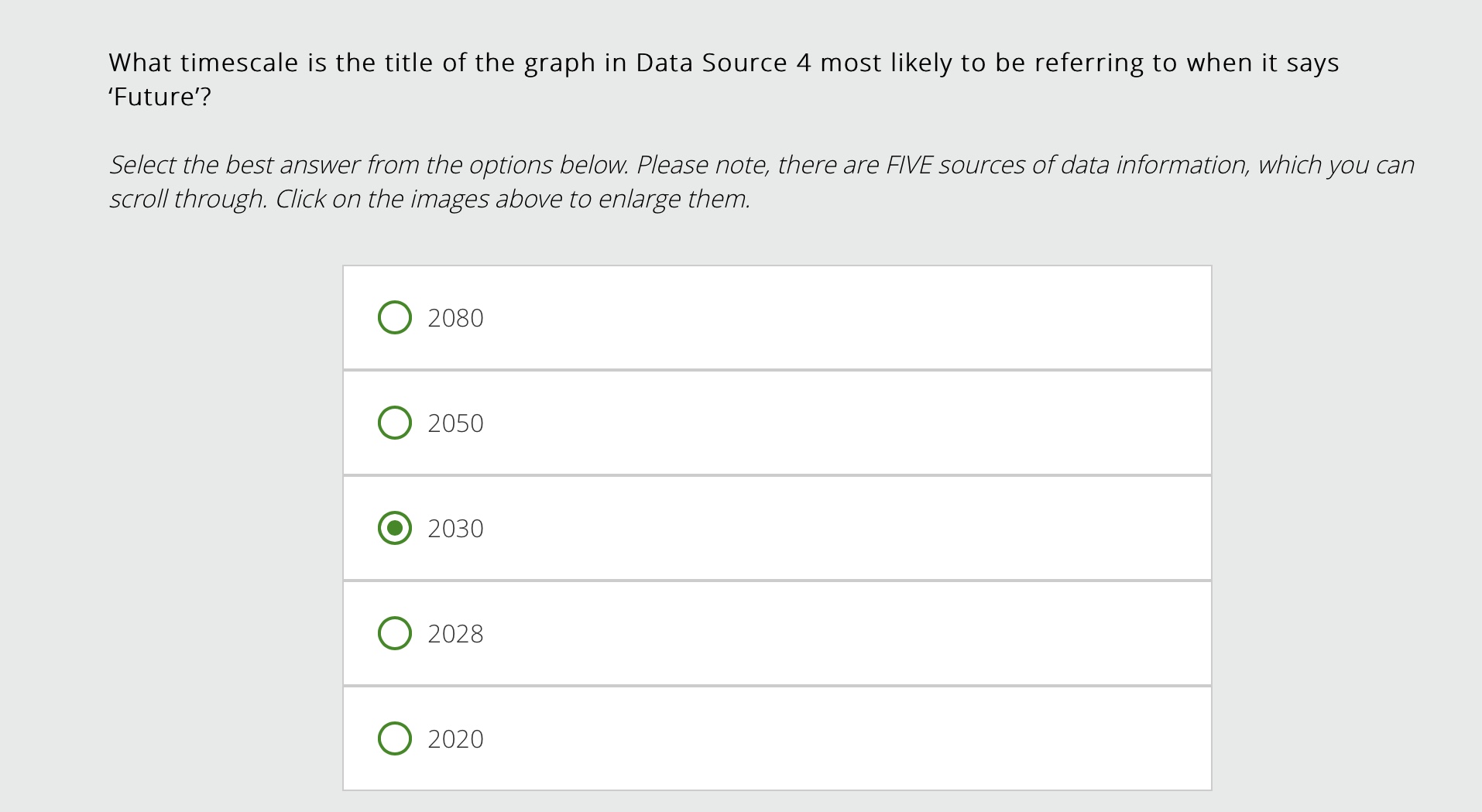Select the 2028 radio button

pyautogui.click(x=394, y=633)
